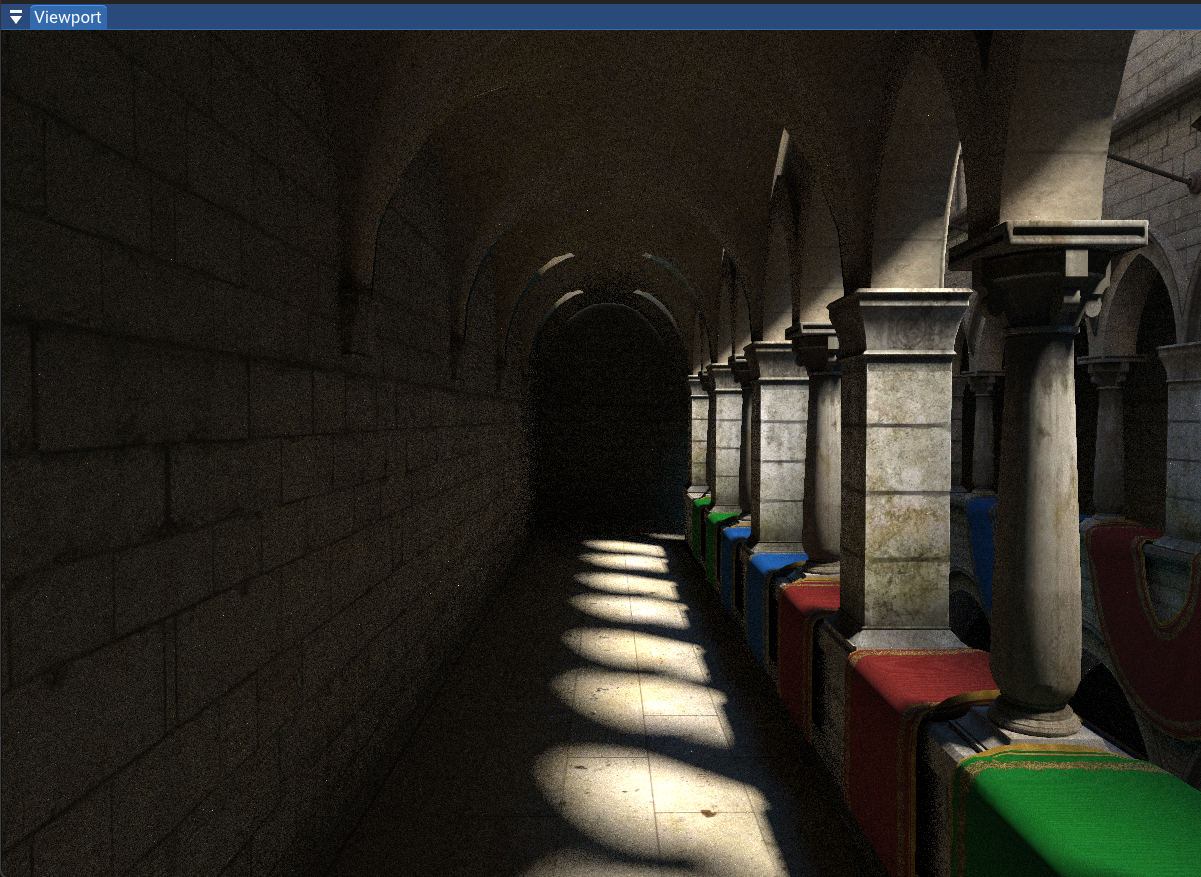Click the left brick wall
This screenshot has height=877, width=1201.
pos(200,450)
